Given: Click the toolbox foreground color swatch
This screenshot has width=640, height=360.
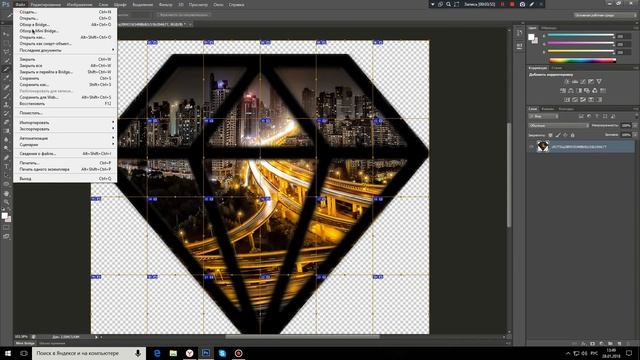Looking at the screenshot, I should 4,216.
